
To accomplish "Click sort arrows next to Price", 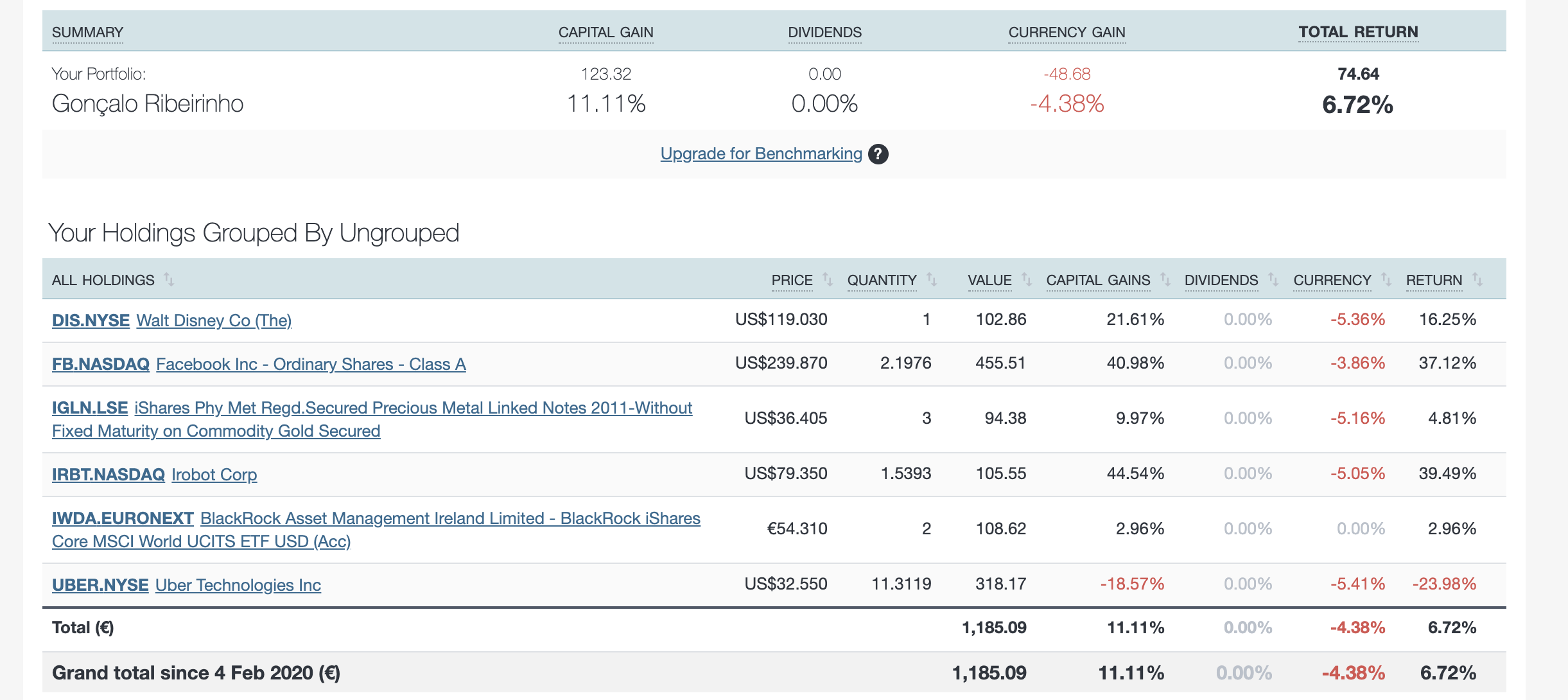I will pyautogui.click(x=828, y=279).
